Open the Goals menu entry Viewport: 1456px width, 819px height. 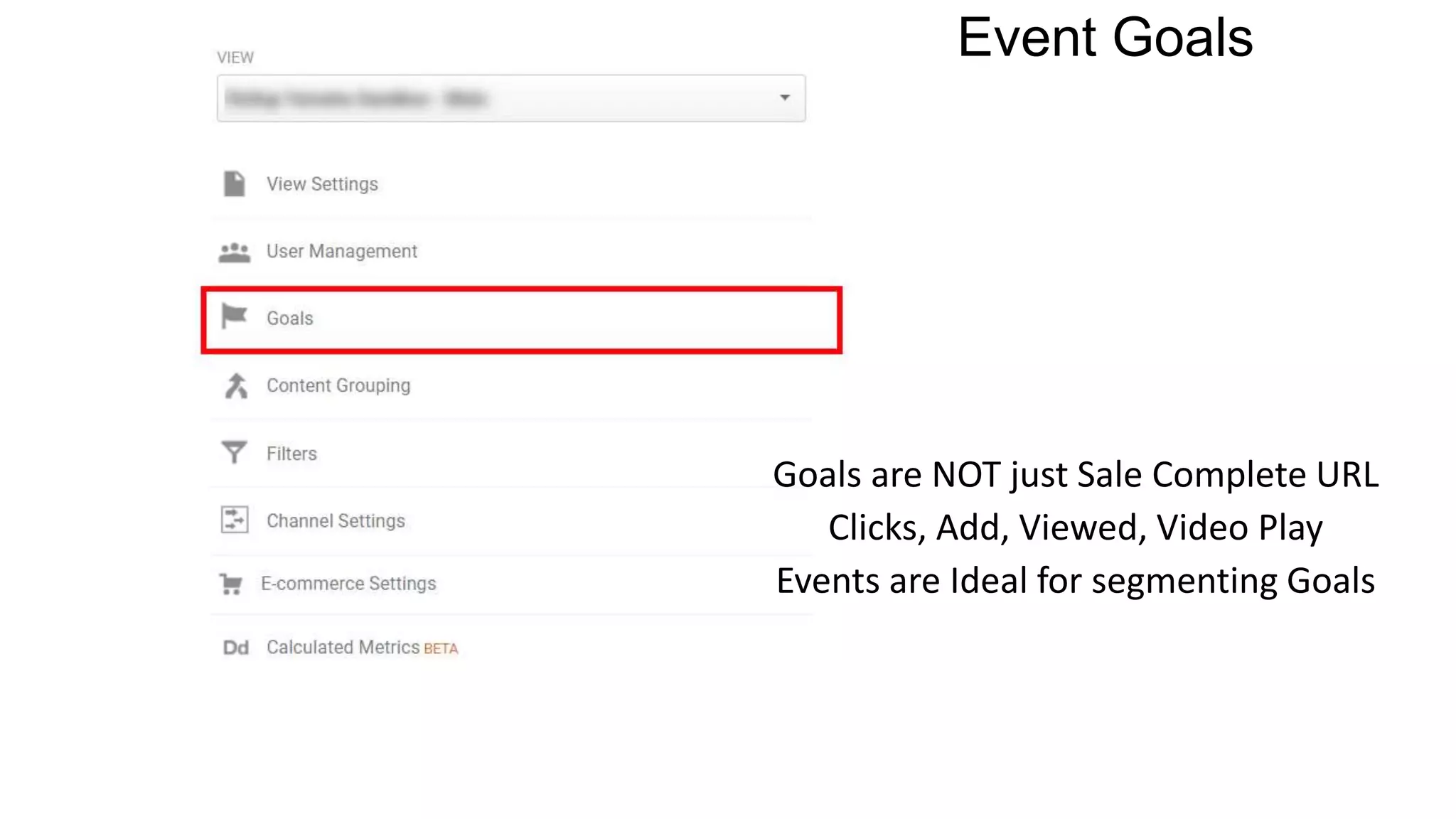click(521, 319)
